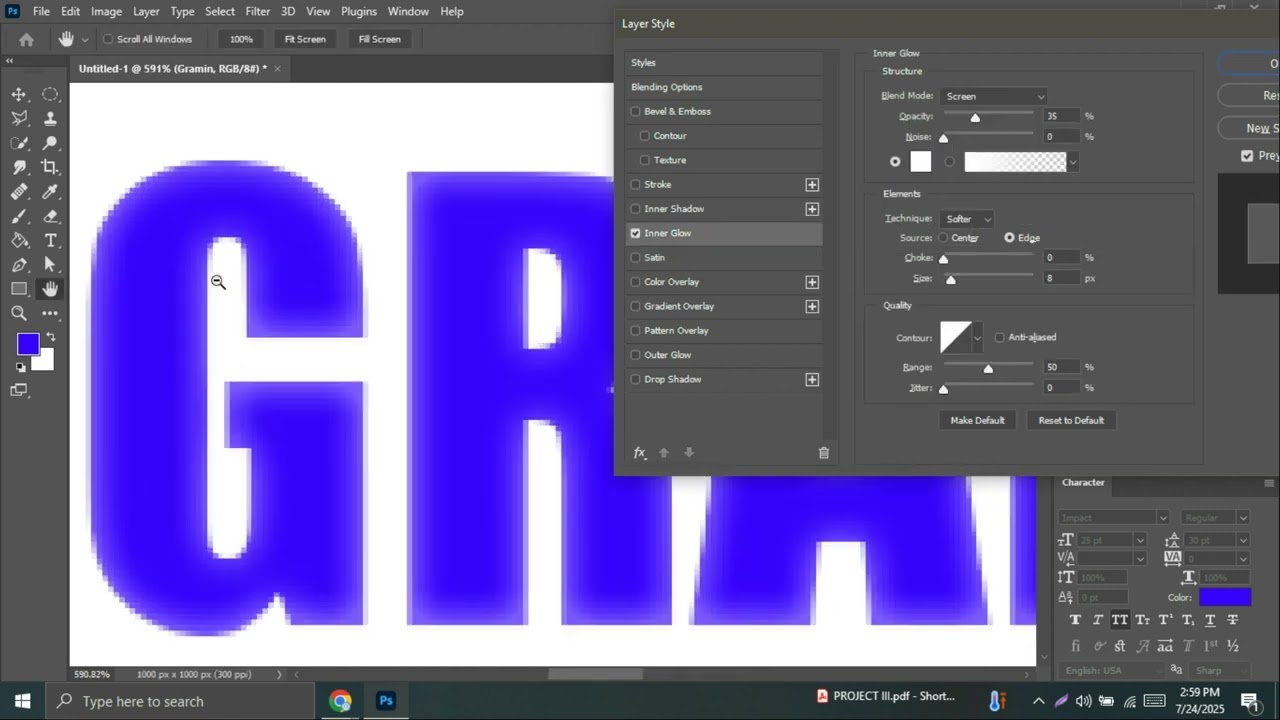The image size is (1280, 720).
Task: Open the Blend Mode Screen dropdown
Action: click(992, 96)
